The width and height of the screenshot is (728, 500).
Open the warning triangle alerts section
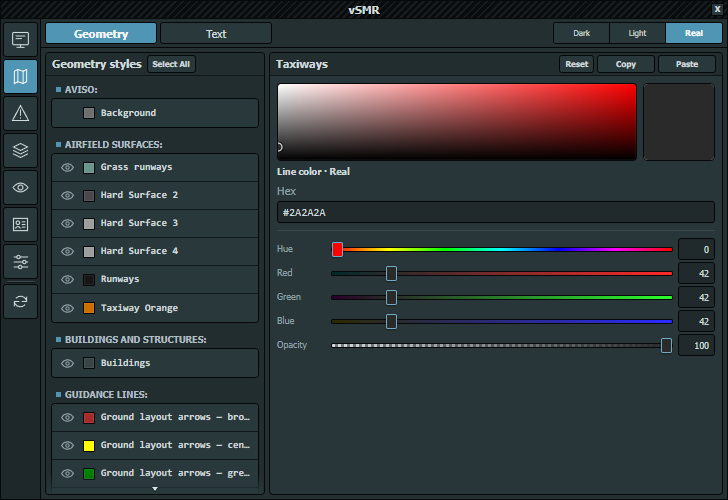coord(20,113)
